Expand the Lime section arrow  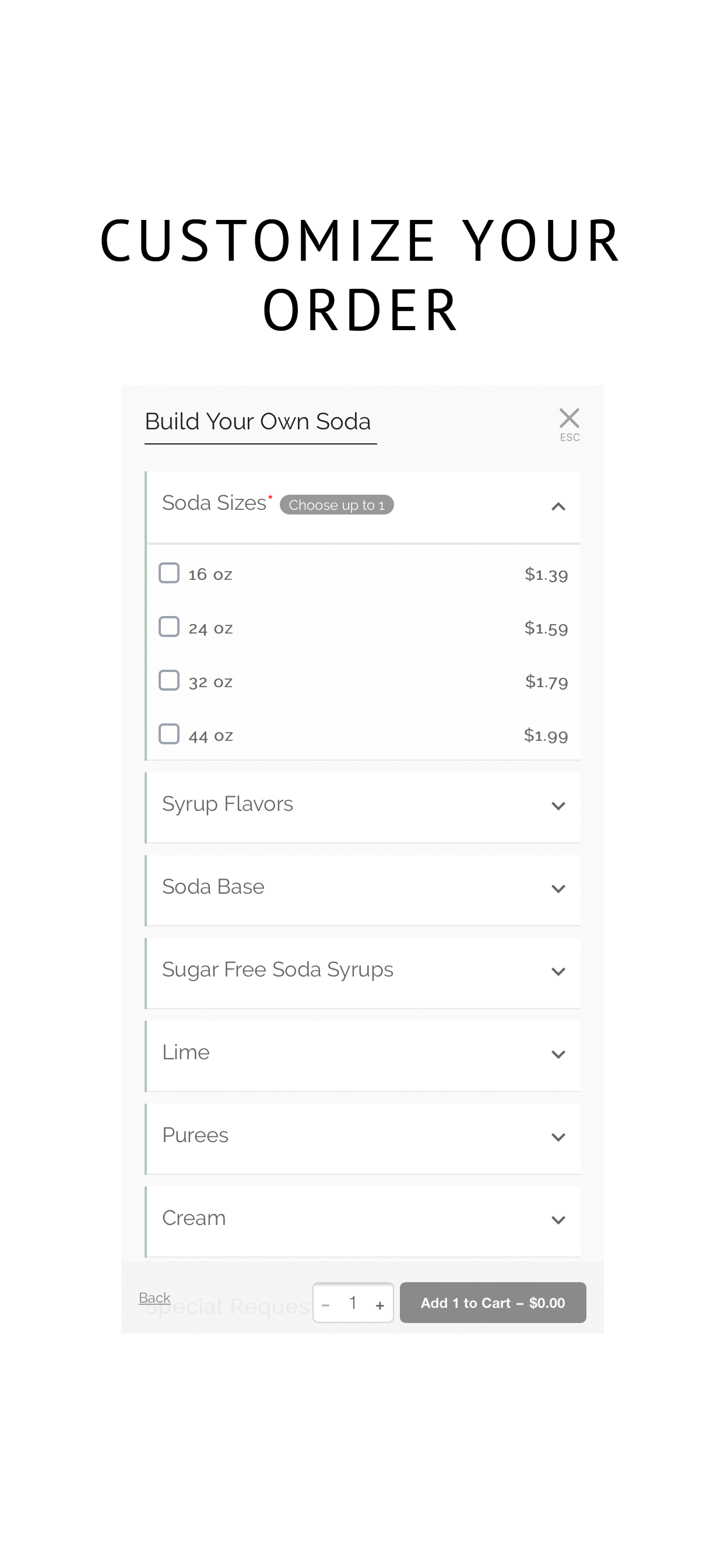(x=558, y=1054)
